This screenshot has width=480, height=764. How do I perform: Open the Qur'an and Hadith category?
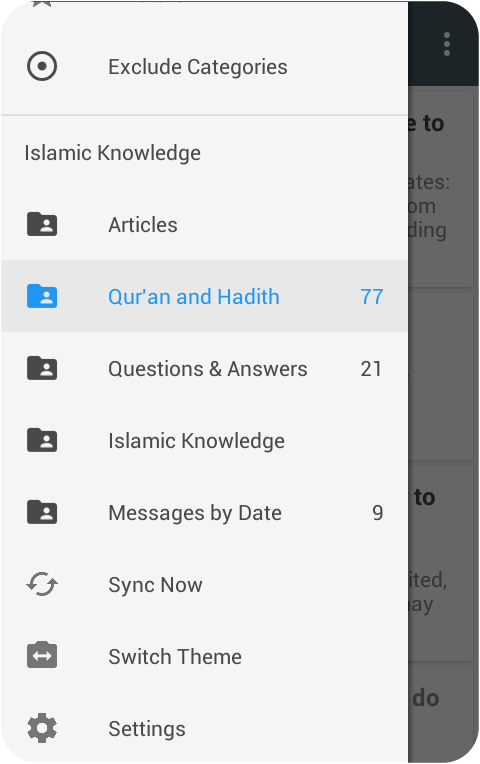204,296
